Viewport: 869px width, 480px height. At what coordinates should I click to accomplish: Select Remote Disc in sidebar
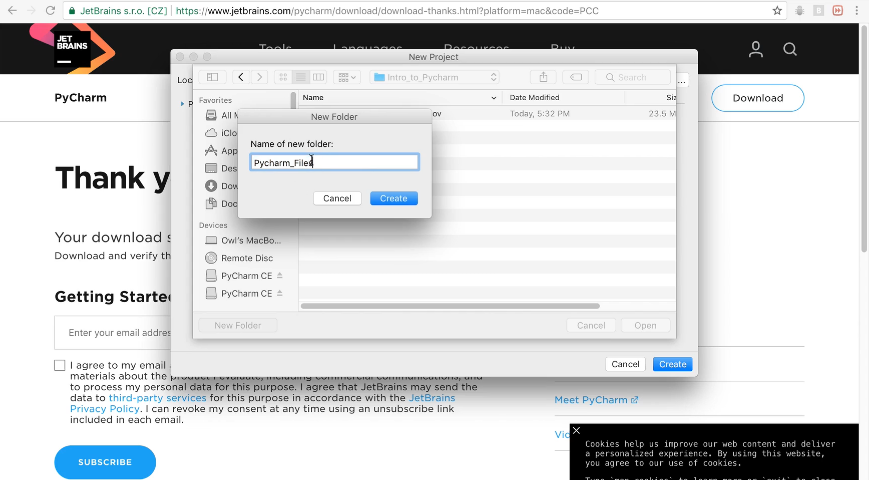239,258
